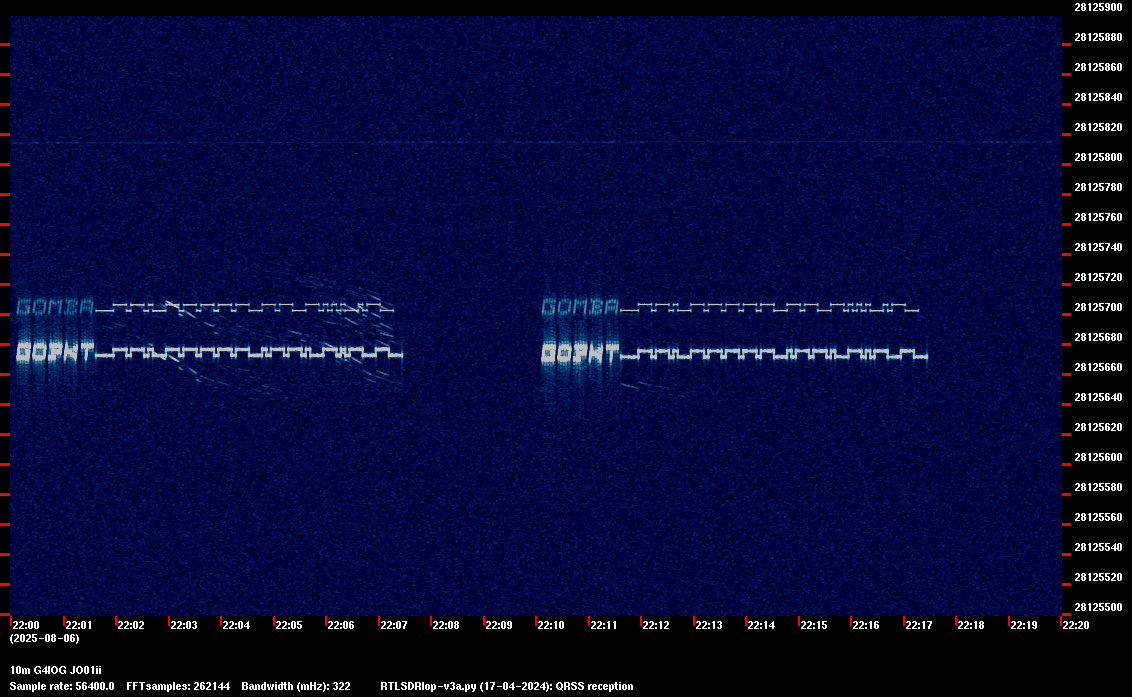This screenshot has width=1132, height=697.
Task: Click the 28125540 frequency label
Action: tap(1099, 547)
